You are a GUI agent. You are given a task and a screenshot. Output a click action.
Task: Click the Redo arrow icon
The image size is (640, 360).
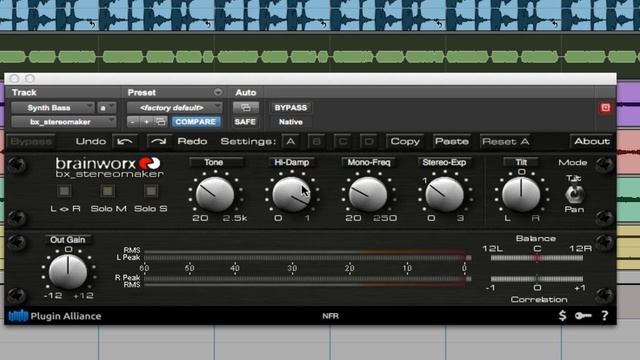(x=158, y=141)
